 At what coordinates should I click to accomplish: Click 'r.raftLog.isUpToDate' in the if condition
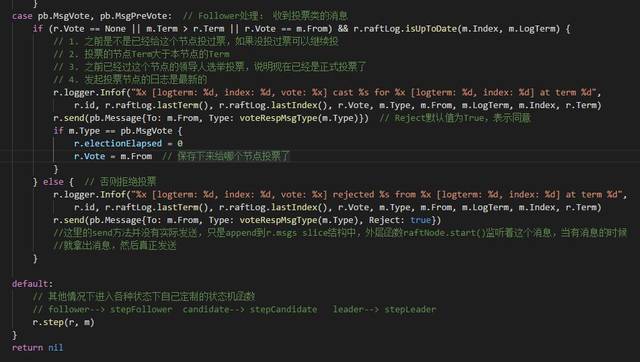[404, 29]
